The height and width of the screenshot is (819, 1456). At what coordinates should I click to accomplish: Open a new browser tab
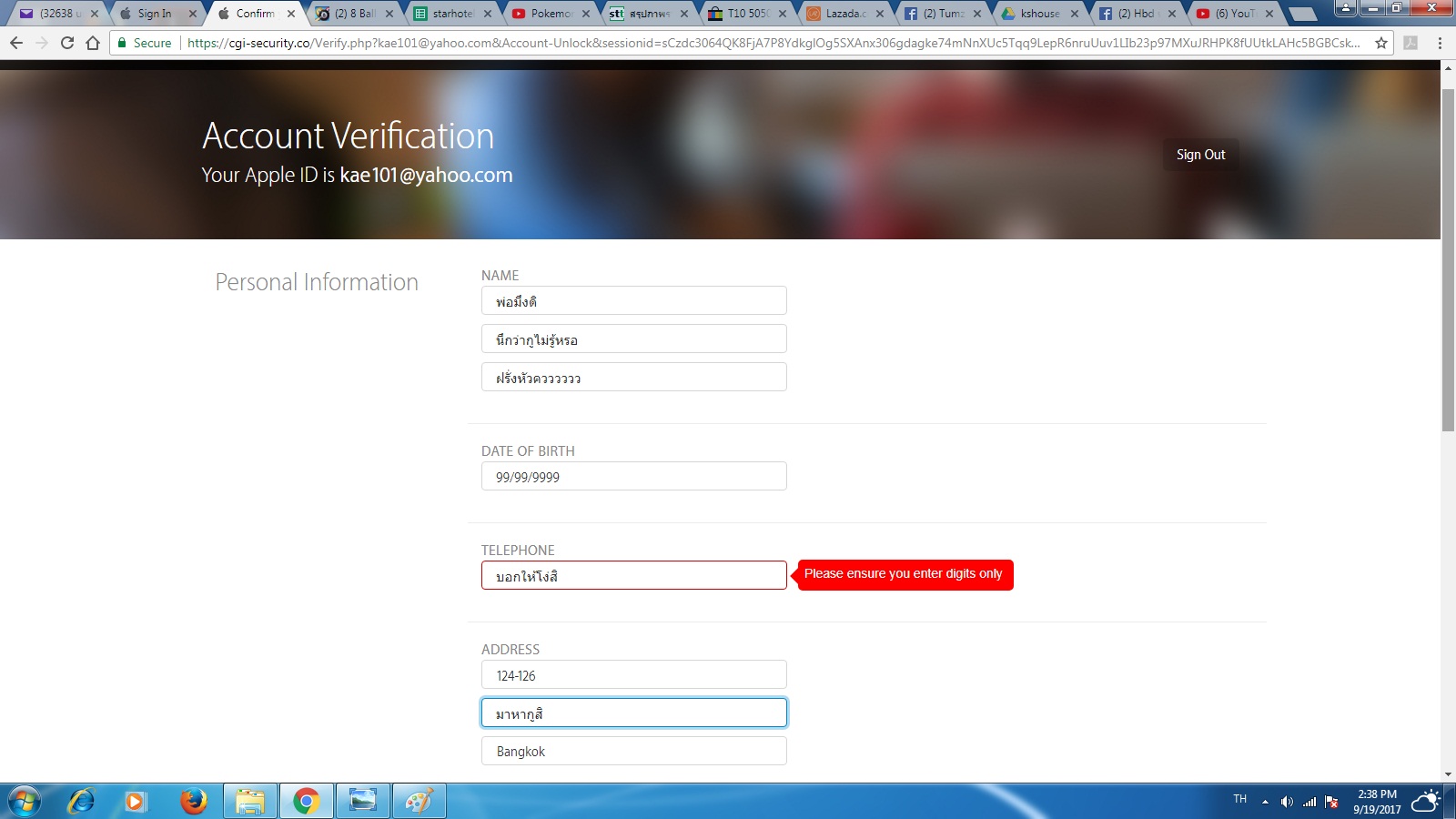tap(1302, 14)
